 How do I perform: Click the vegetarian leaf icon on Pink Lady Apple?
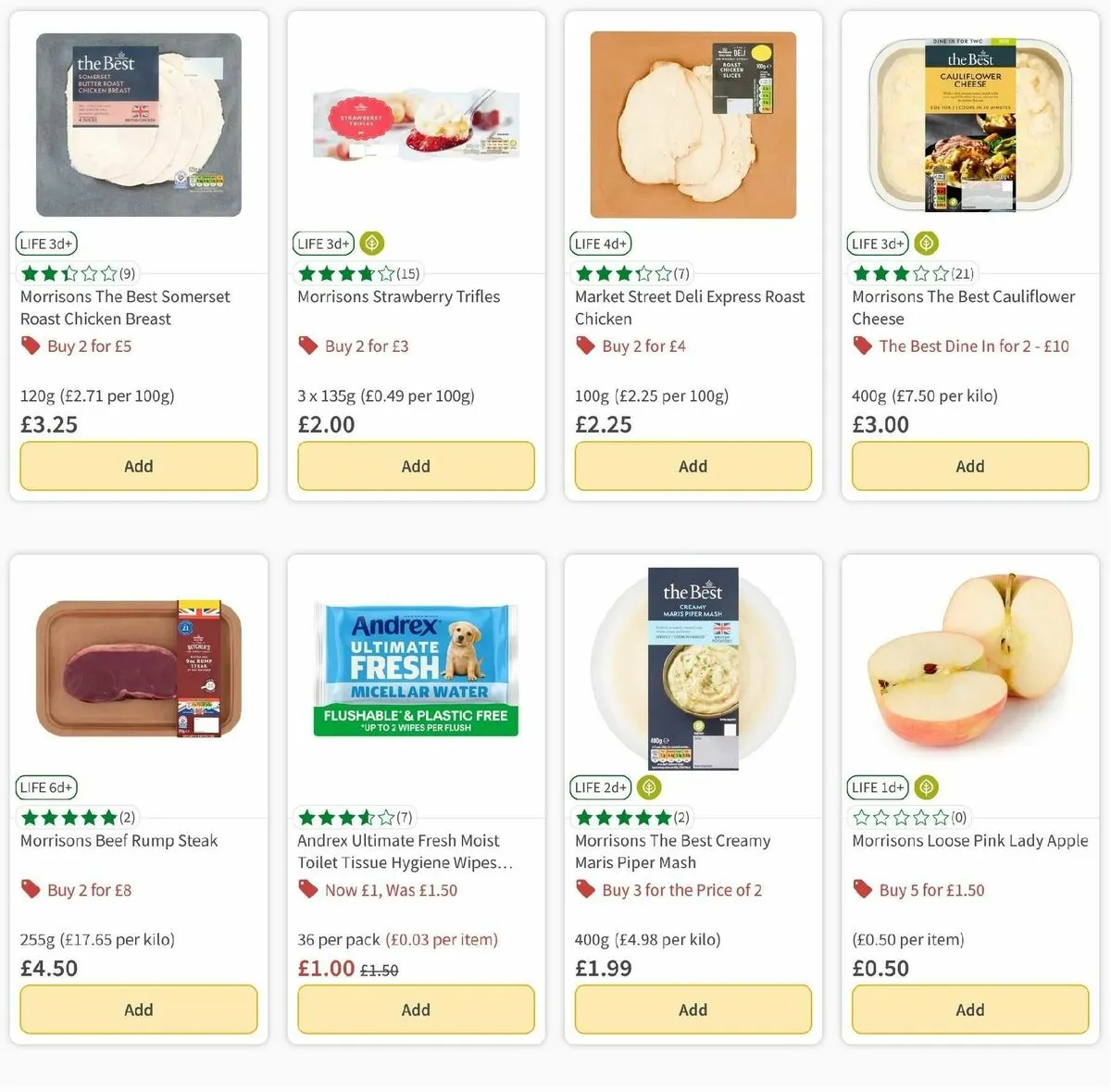tap(926, 787)
